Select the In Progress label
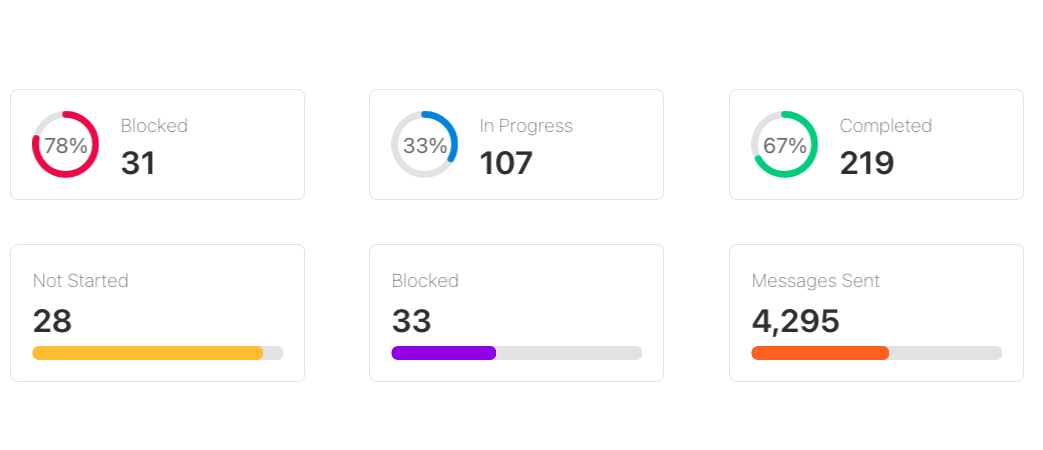Viewport: 1043px width, 450px height. coord(526,126)
